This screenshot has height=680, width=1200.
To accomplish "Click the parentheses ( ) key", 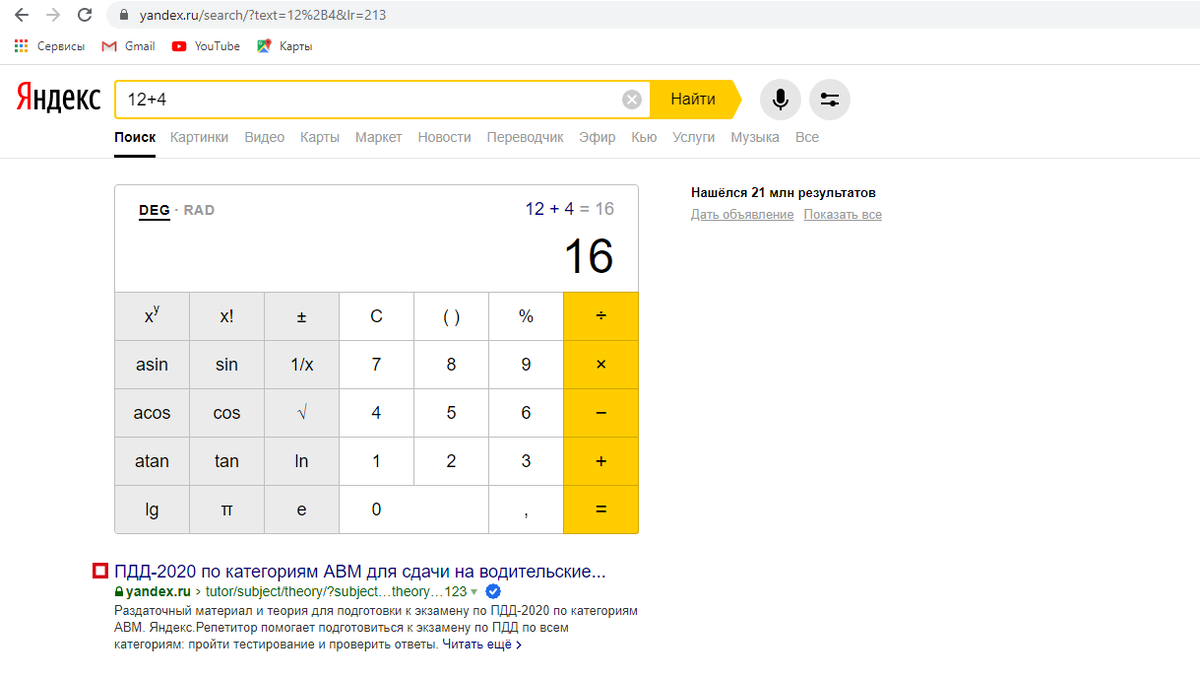I will pyautogui.click(x=451, y=316).
